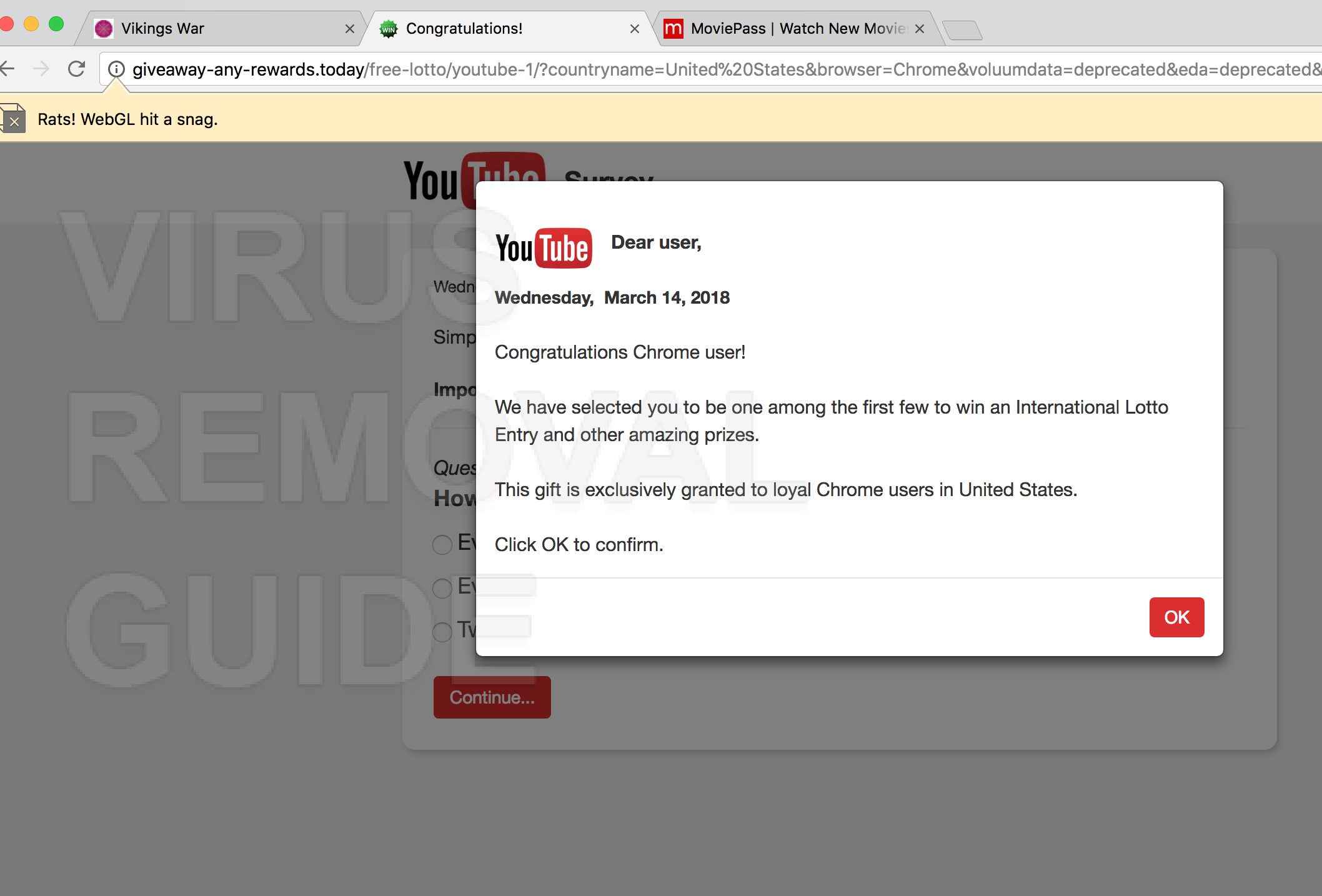
Task: Click the green fullscreen window button
Action: point(56,24)
